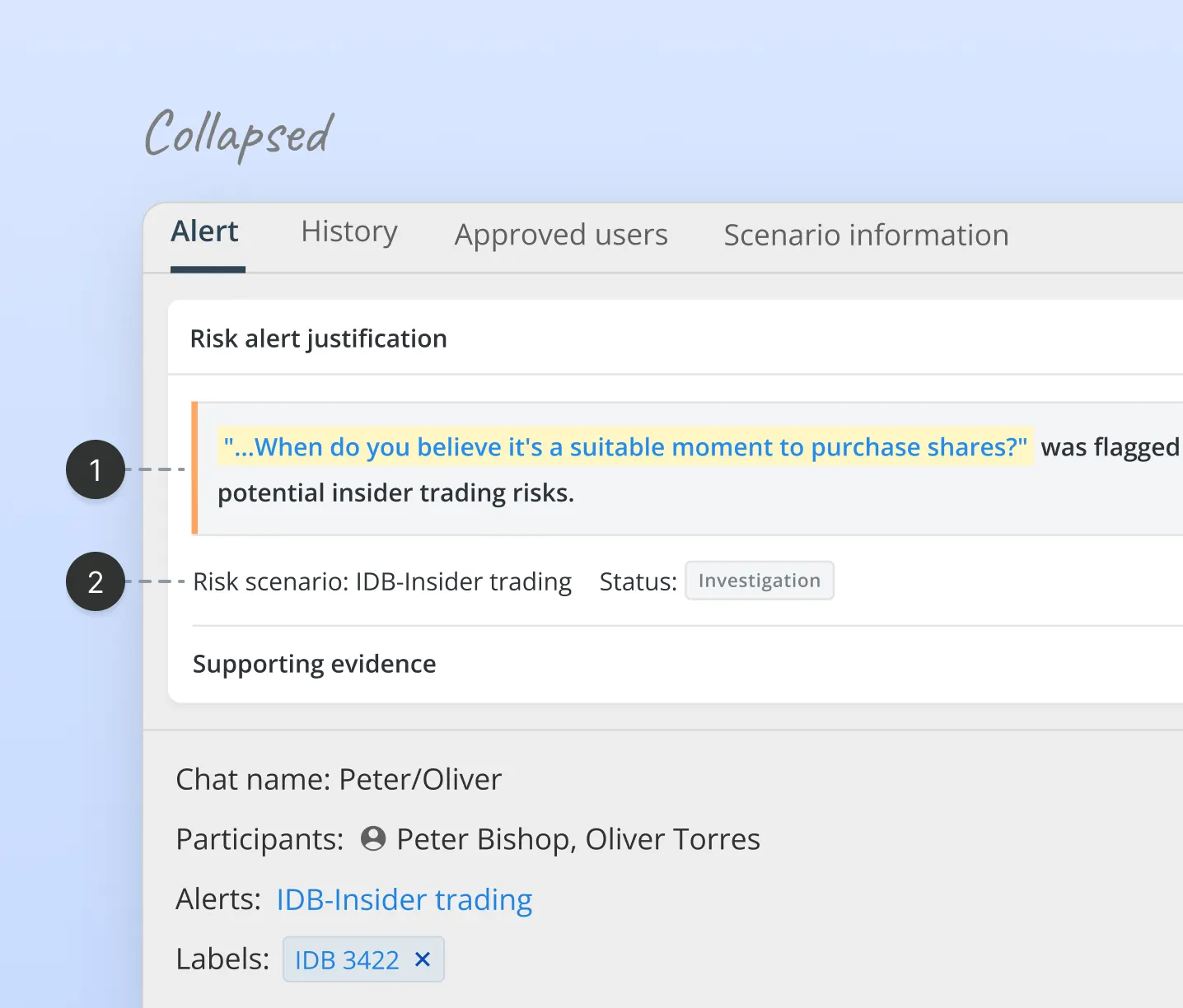Switch to the History tab
This screenshot has height=1008, width=1183.
point(348,233)
